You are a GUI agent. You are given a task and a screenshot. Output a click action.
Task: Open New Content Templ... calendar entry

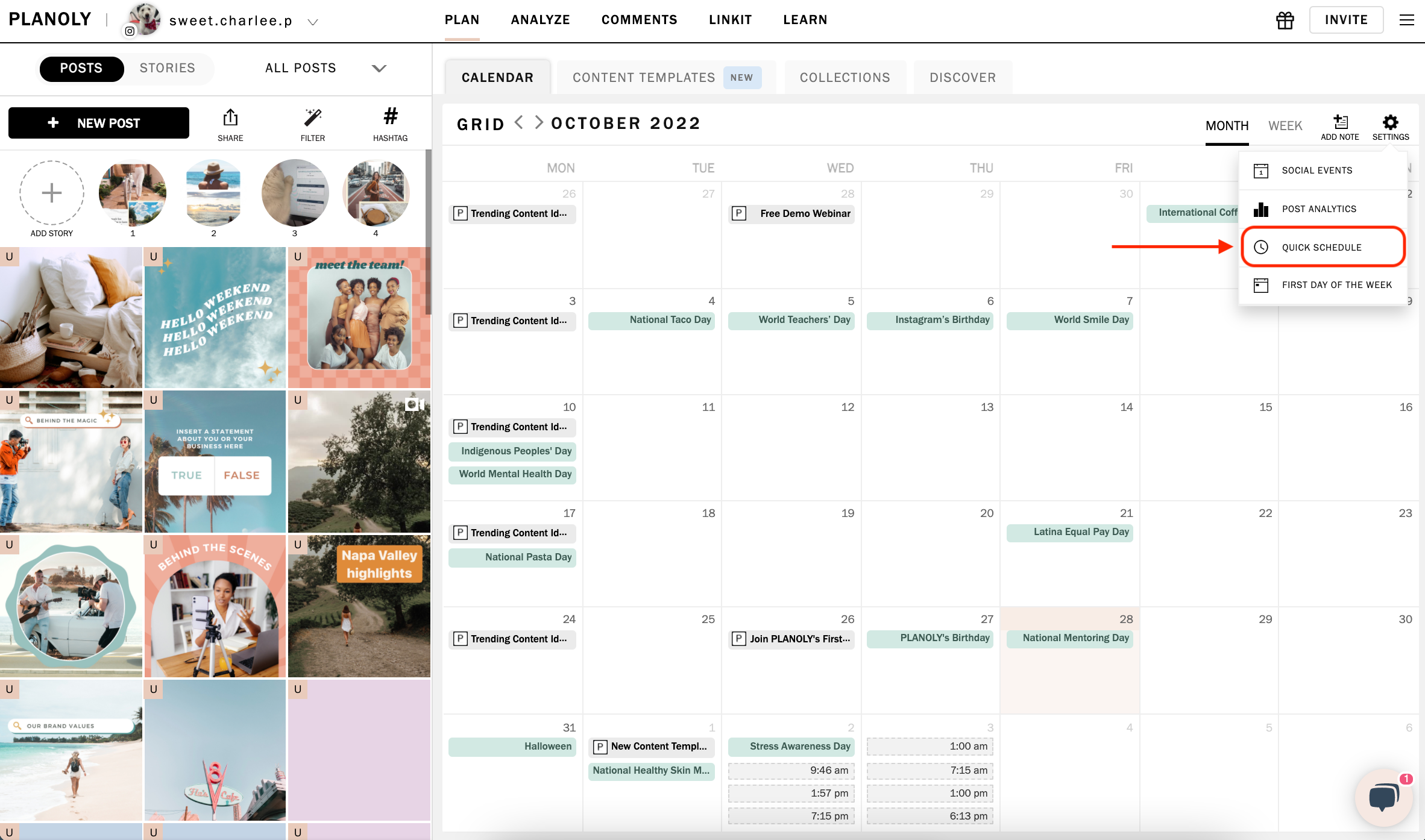[x=652, y=747]
